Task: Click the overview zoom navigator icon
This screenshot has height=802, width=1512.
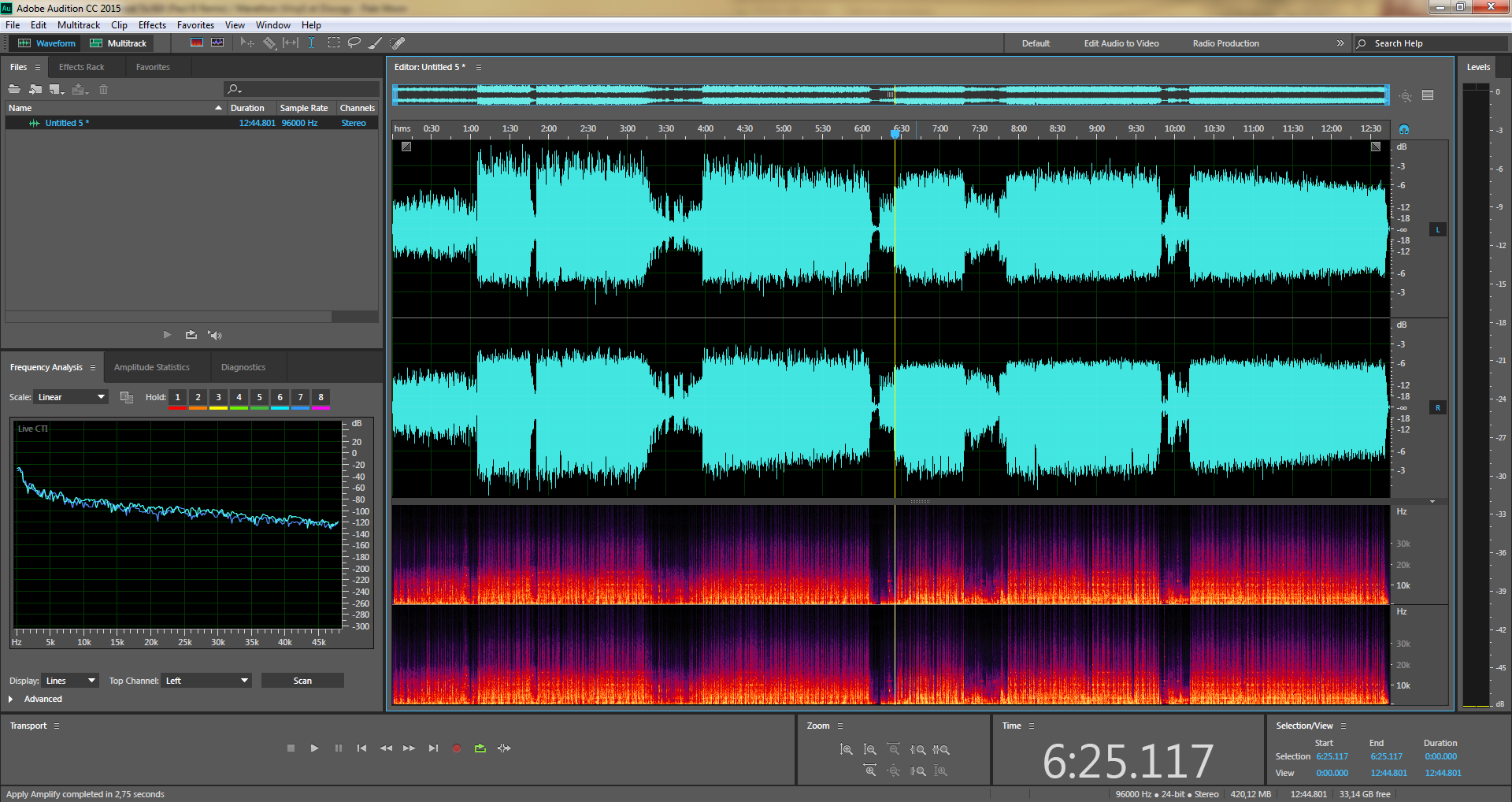Action: point(1406,95)
